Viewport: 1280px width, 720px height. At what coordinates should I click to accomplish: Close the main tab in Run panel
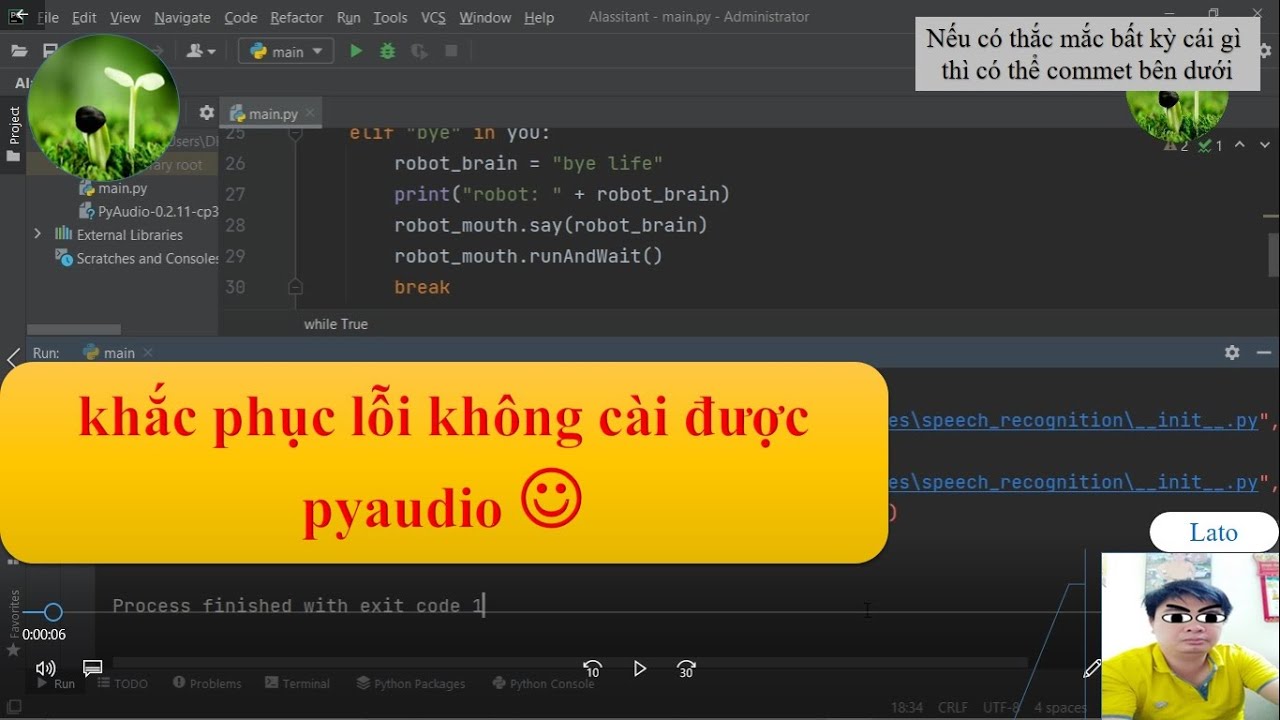[x=148, y=353]
